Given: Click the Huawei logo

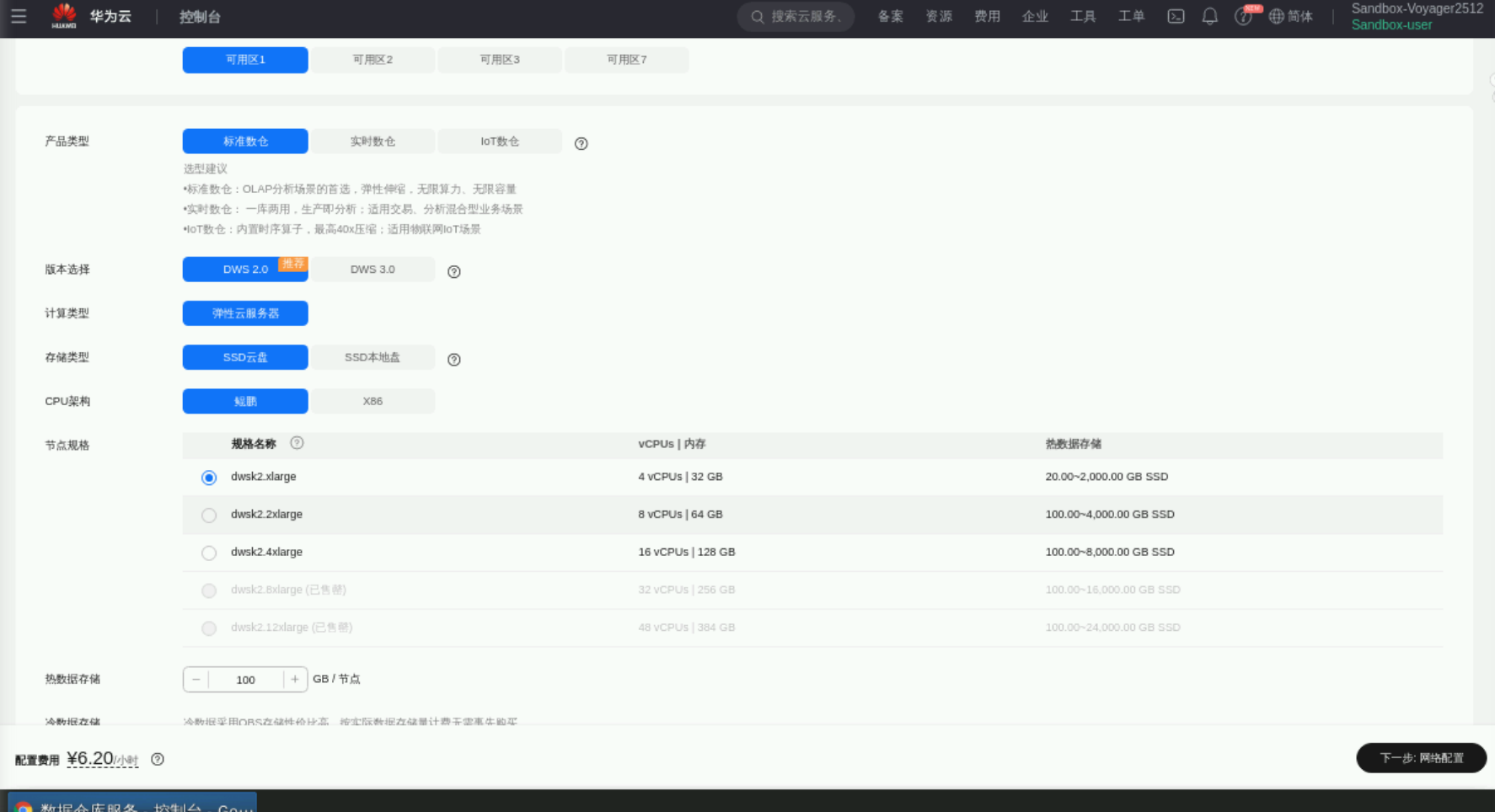Looking at the screenshot, I should pyautogui.click(x=64, y=16).
